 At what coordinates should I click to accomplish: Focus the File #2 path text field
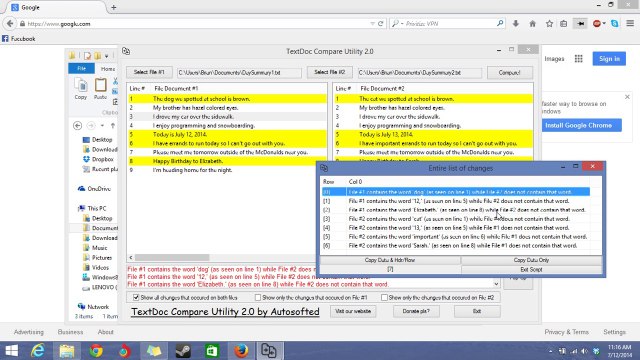point(420,73)
